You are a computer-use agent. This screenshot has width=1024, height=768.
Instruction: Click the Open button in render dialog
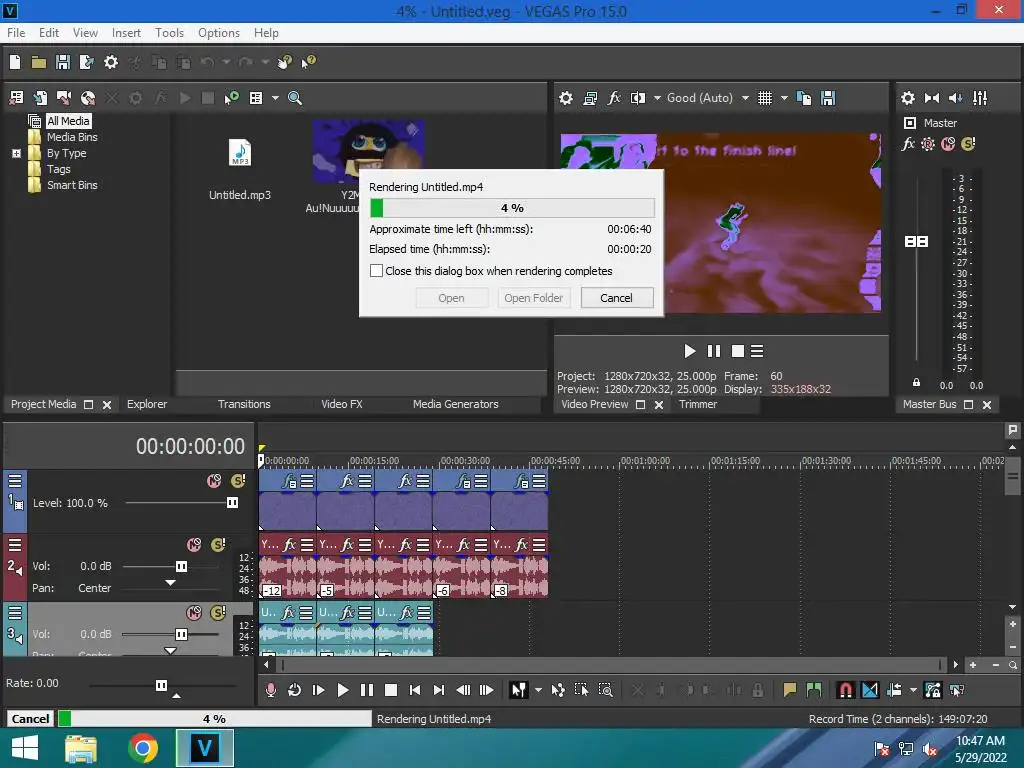451,298
